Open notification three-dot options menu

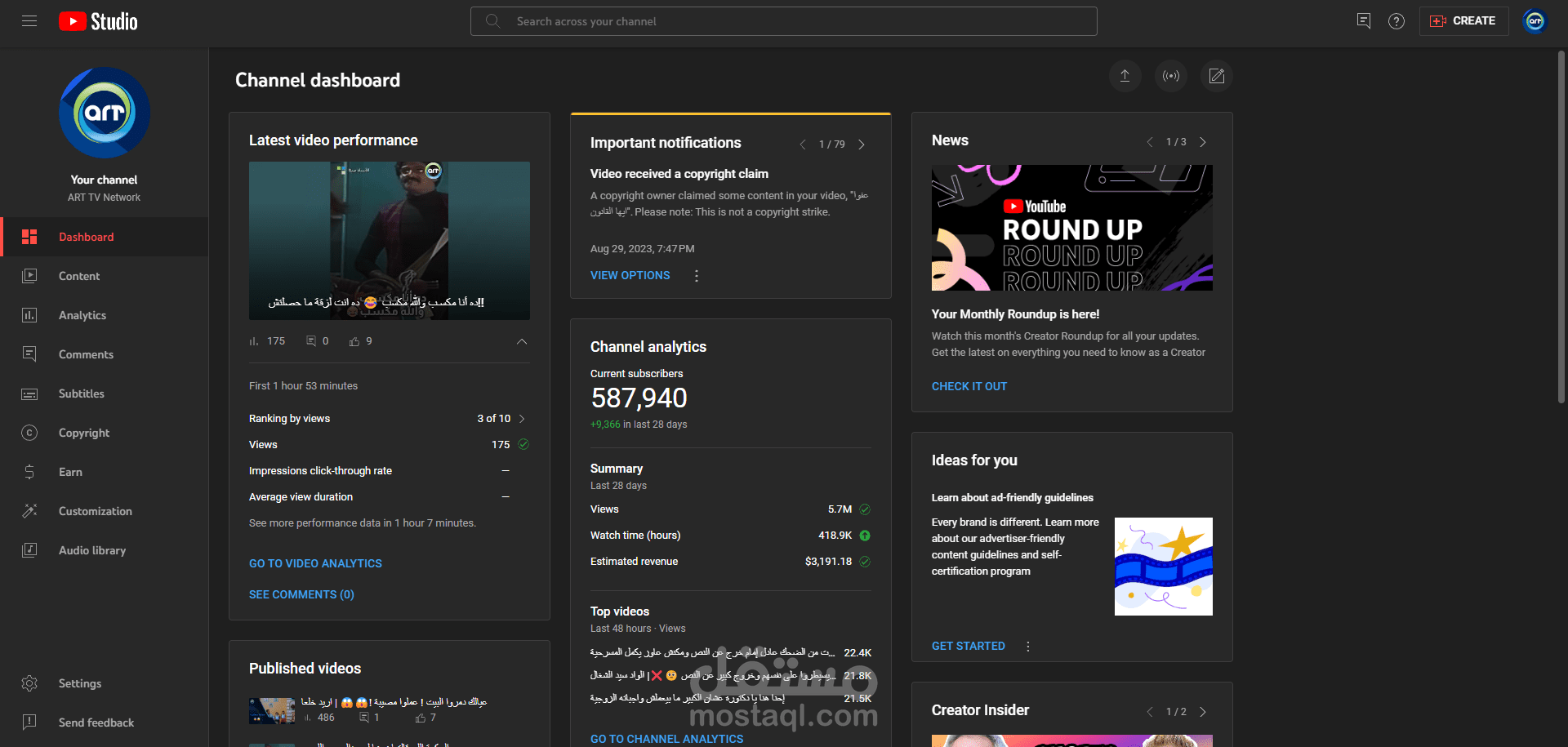point(697,276)
